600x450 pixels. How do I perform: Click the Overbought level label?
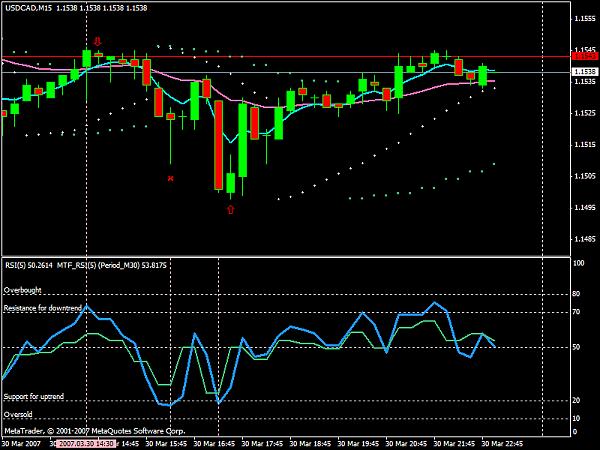(x=23, y=290)
